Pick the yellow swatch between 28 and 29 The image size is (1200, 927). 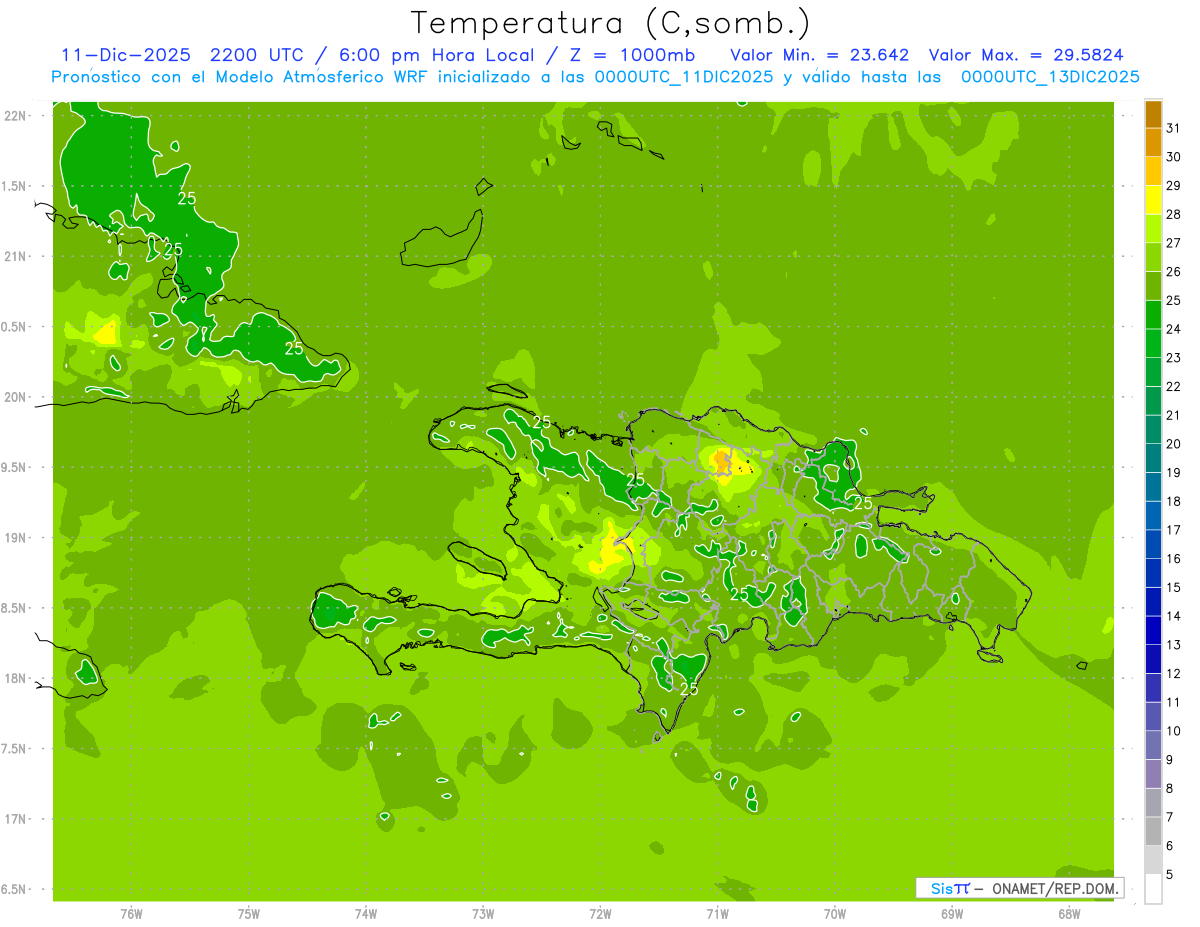1153,200
